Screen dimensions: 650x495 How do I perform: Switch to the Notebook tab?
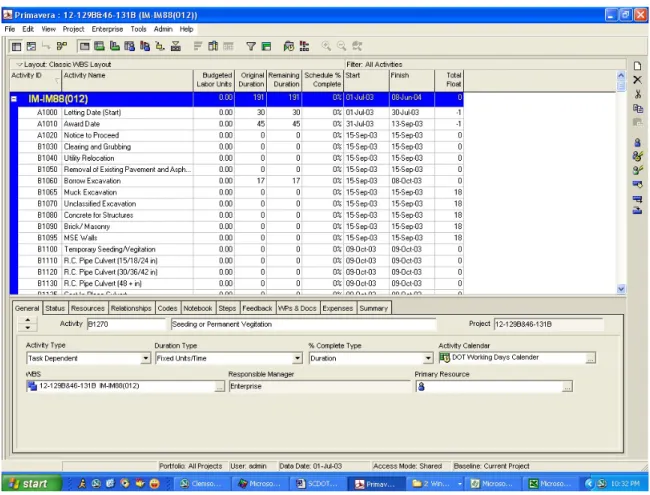click(198, 308)
